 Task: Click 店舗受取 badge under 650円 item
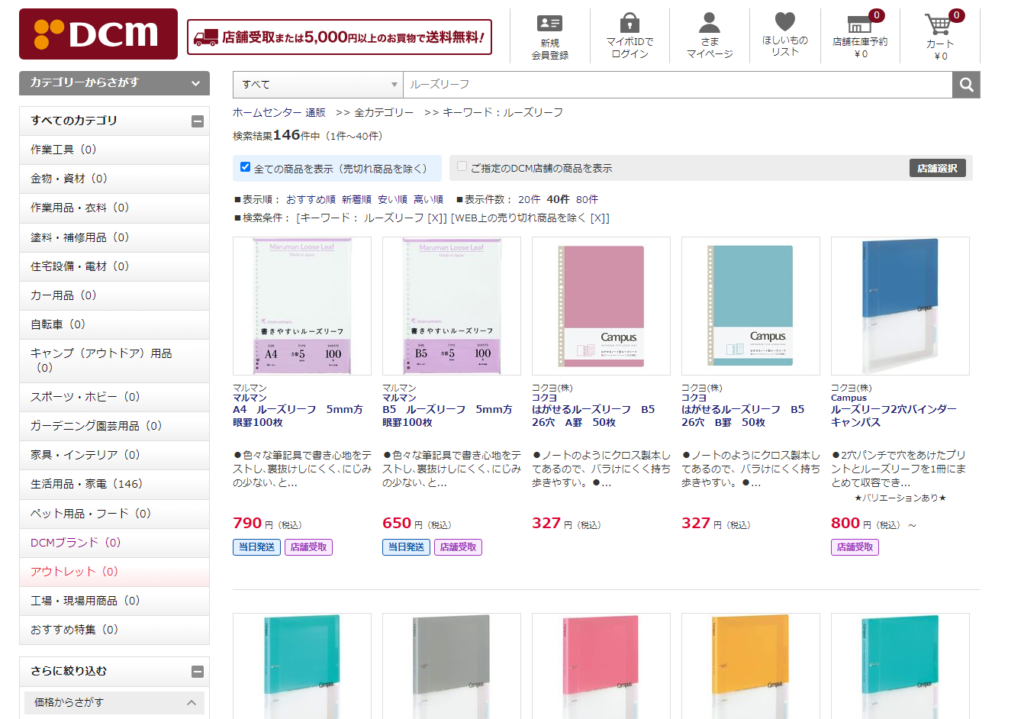tap(458, 547)
